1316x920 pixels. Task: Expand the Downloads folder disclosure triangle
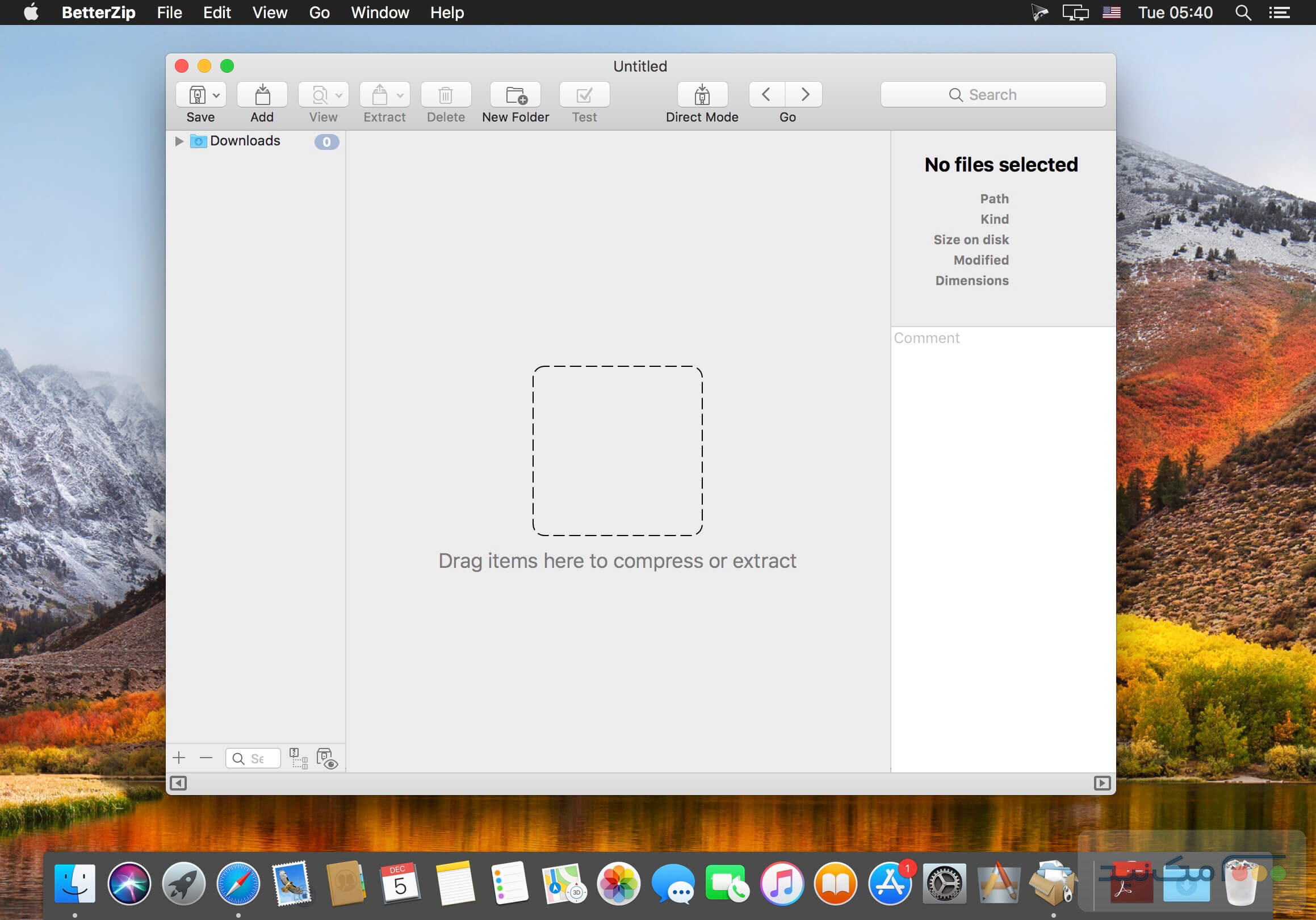(179, 141)
